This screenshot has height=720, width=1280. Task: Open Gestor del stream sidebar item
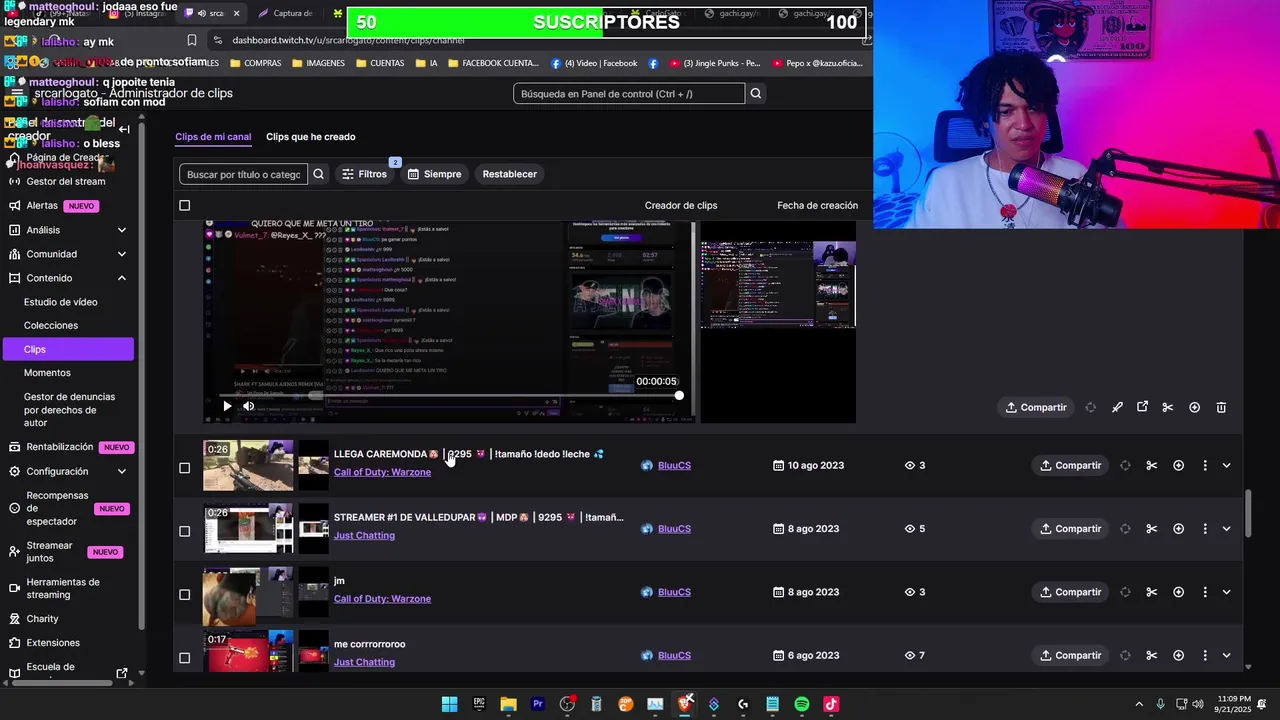coord(66,181)
